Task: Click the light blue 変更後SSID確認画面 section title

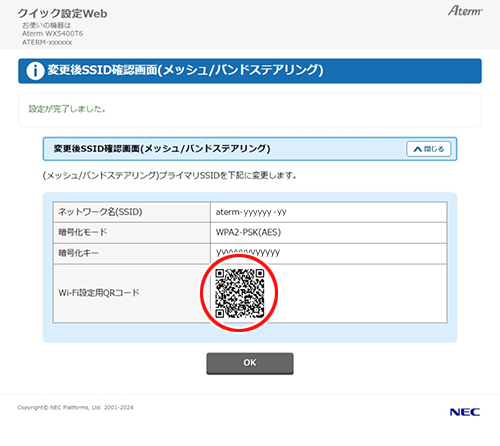Action: (250, 149)
